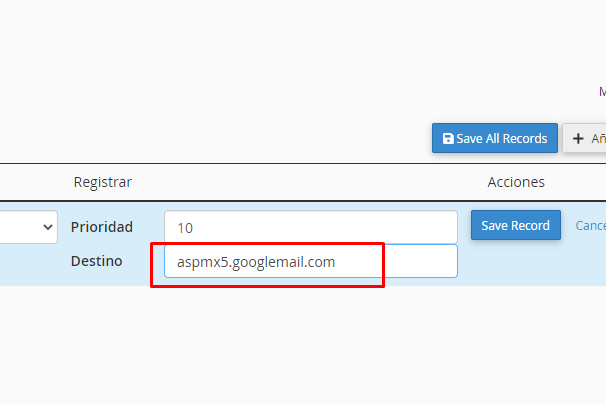This screenshot has width=606, height=404.
Task: Click the value 10 in the priority box
Action: [185, 228]
